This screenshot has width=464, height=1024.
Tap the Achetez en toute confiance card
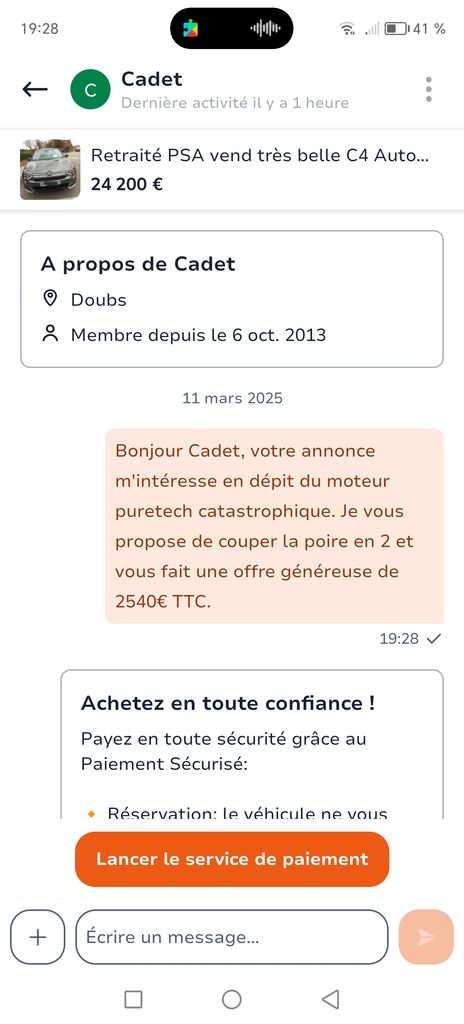click(x=252, y=744)
